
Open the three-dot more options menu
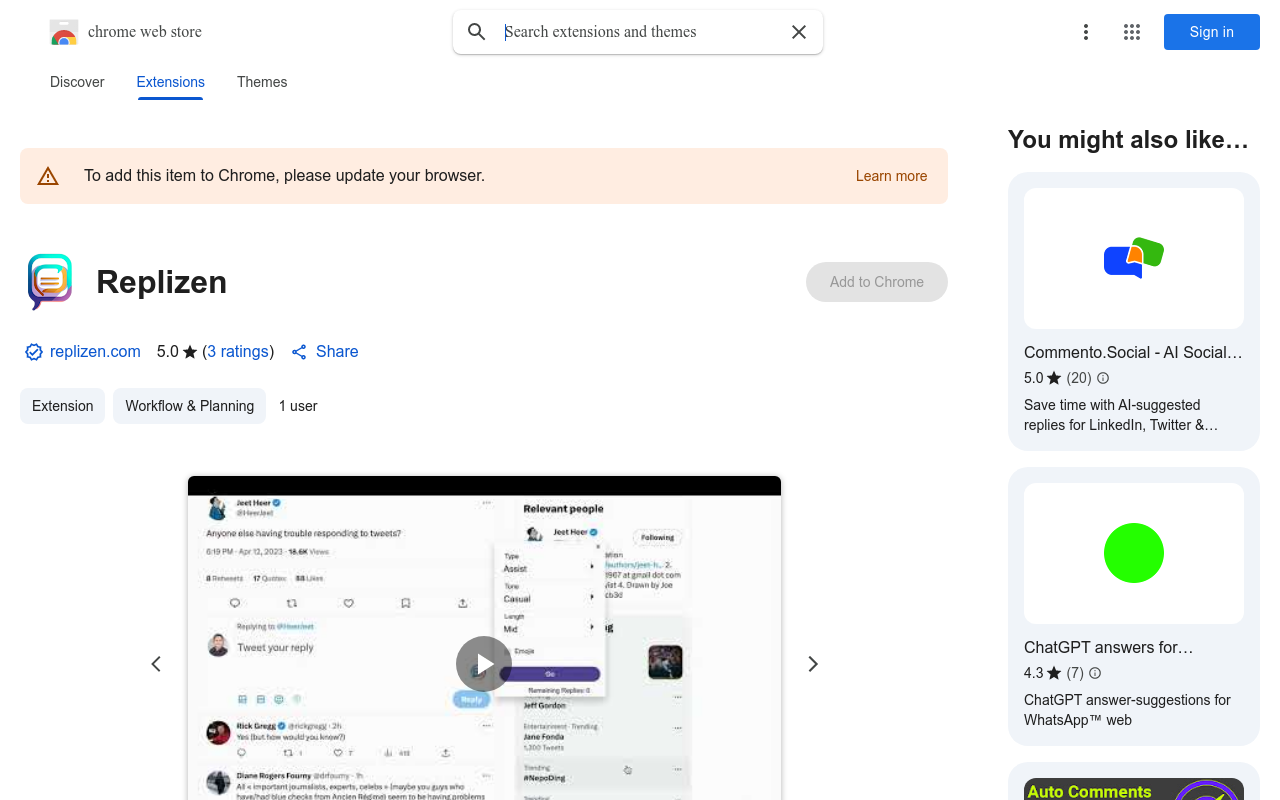click(x=1086, y=32)
